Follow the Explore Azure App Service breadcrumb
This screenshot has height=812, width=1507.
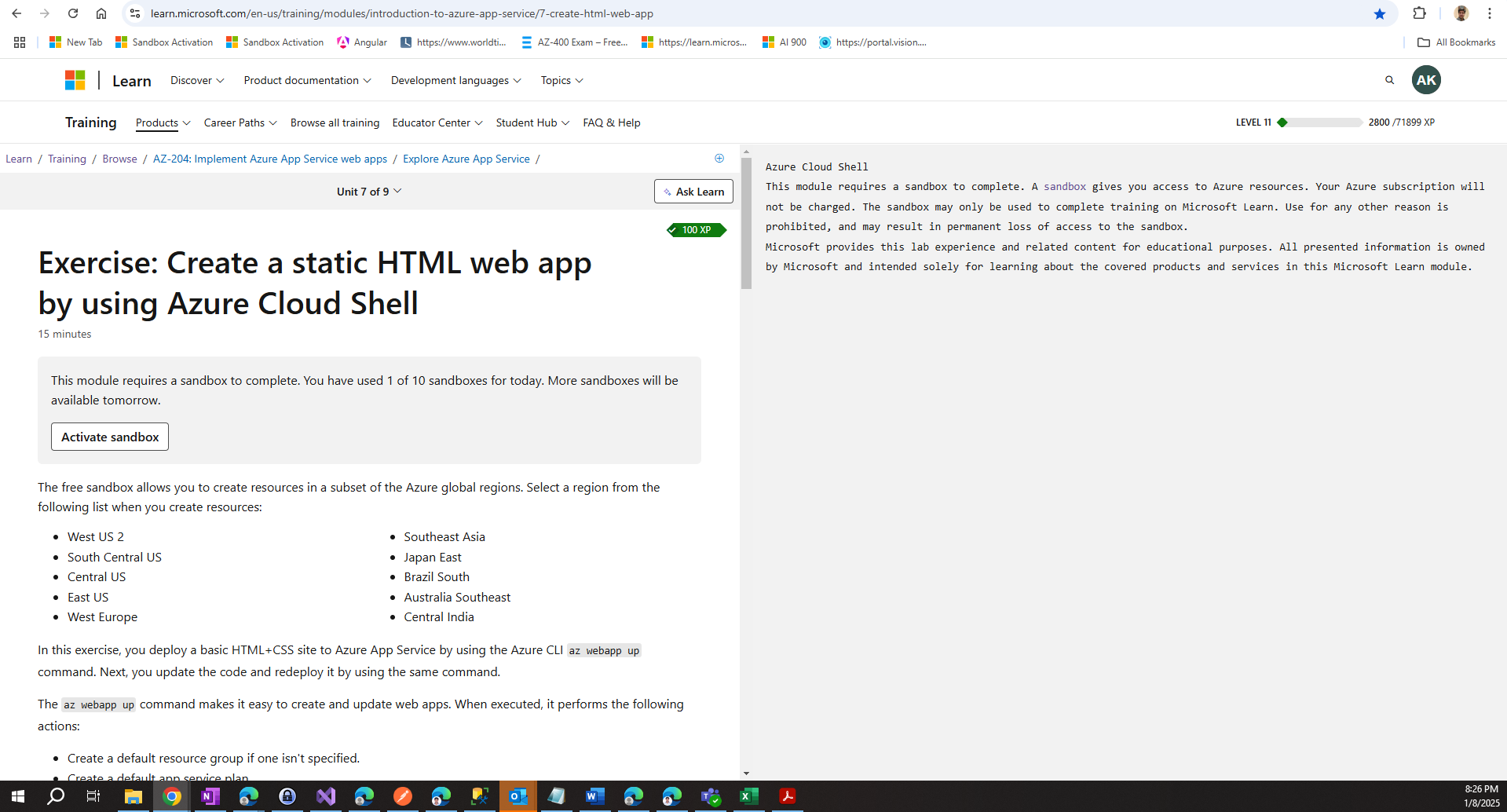pos(466,159)
